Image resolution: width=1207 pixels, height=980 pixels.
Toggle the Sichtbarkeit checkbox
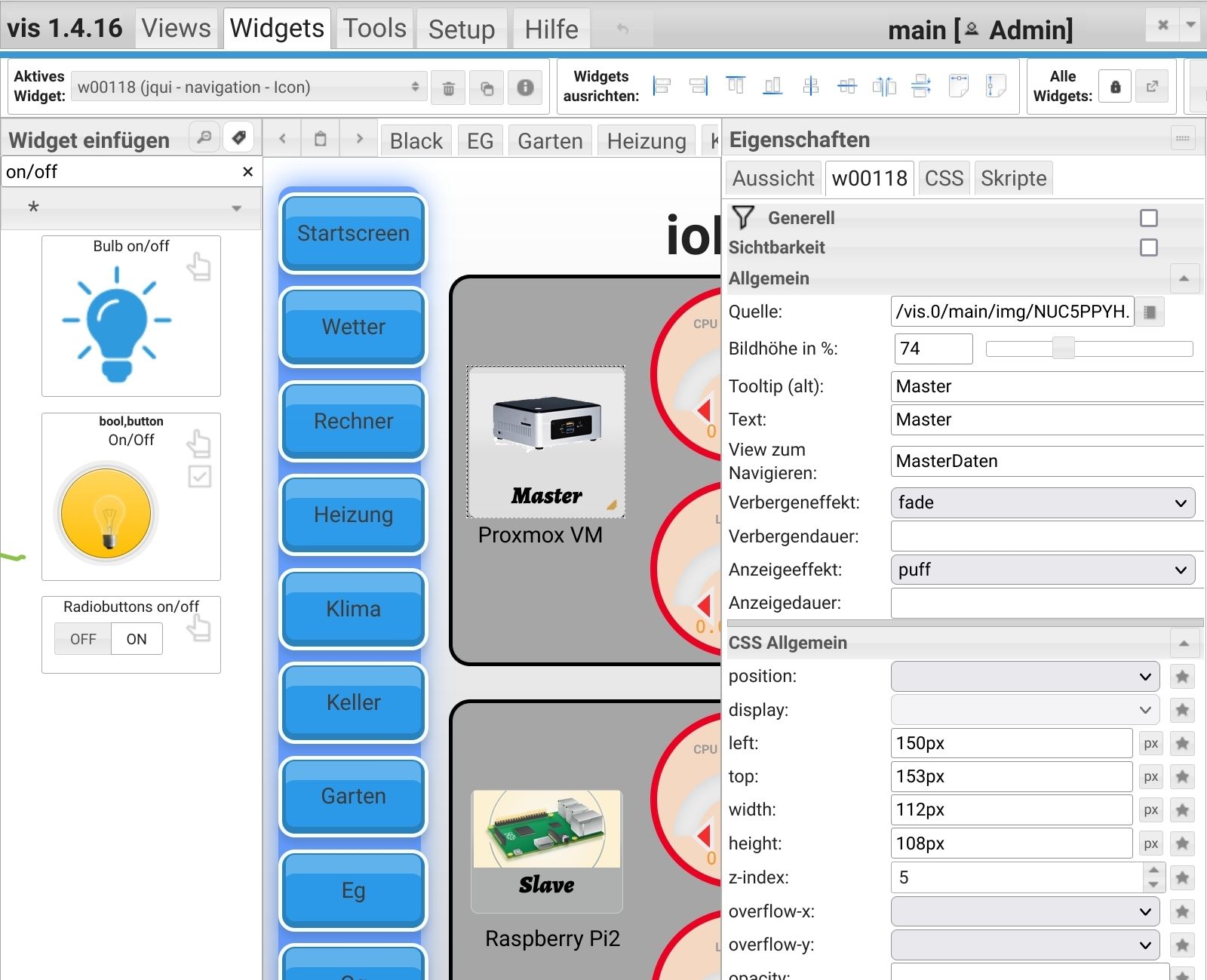click(x=1149, y=247)
